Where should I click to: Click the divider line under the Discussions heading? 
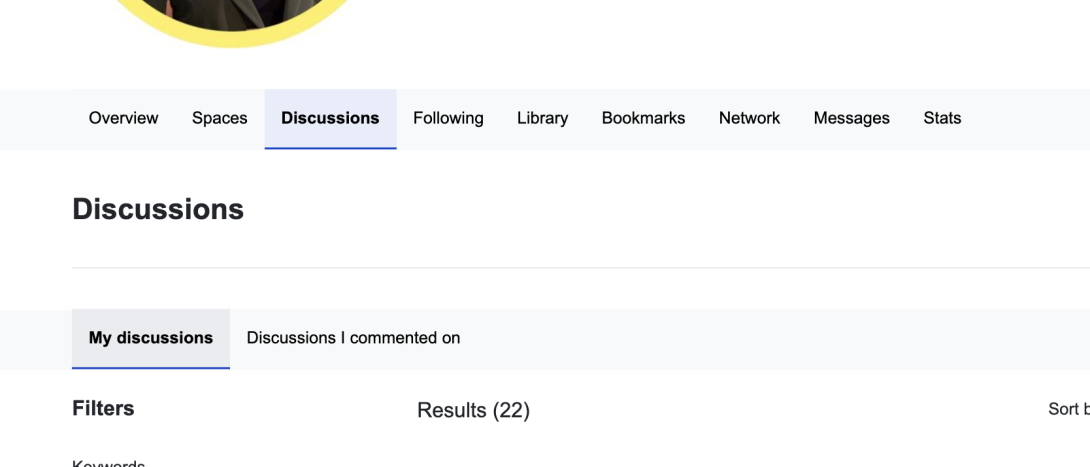click(580, 267)
